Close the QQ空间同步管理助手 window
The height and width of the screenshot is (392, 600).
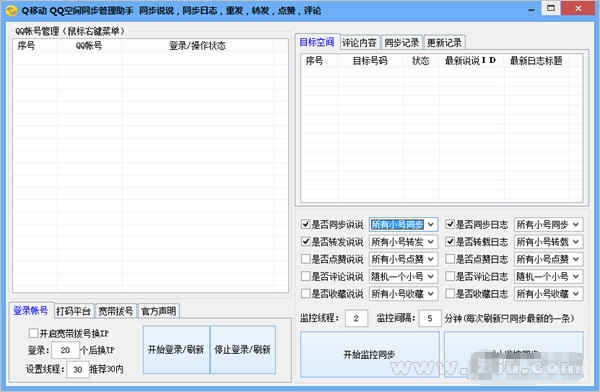tap(578, 8)
